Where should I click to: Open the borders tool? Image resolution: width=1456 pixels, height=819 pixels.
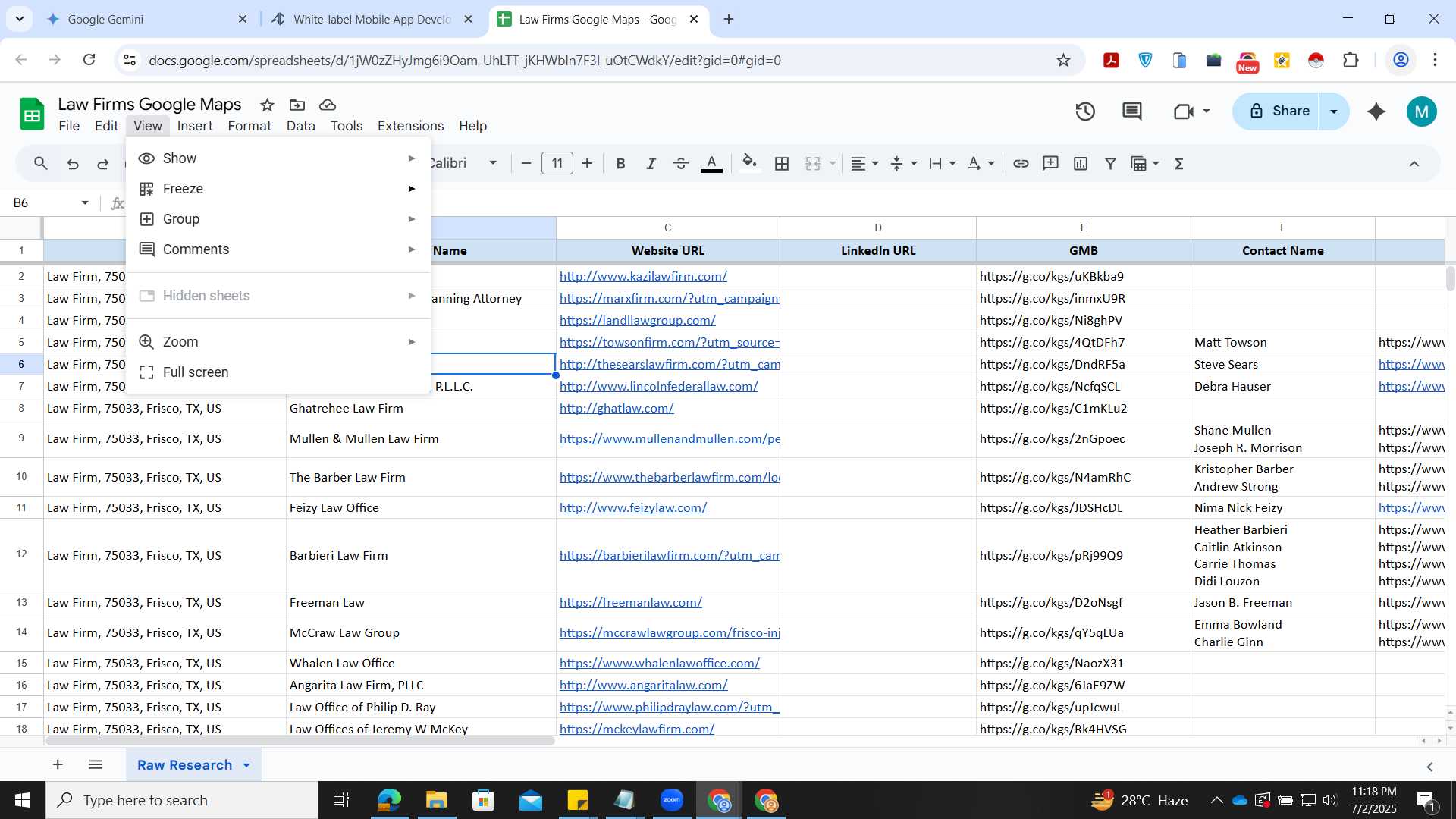pos(782,163)
